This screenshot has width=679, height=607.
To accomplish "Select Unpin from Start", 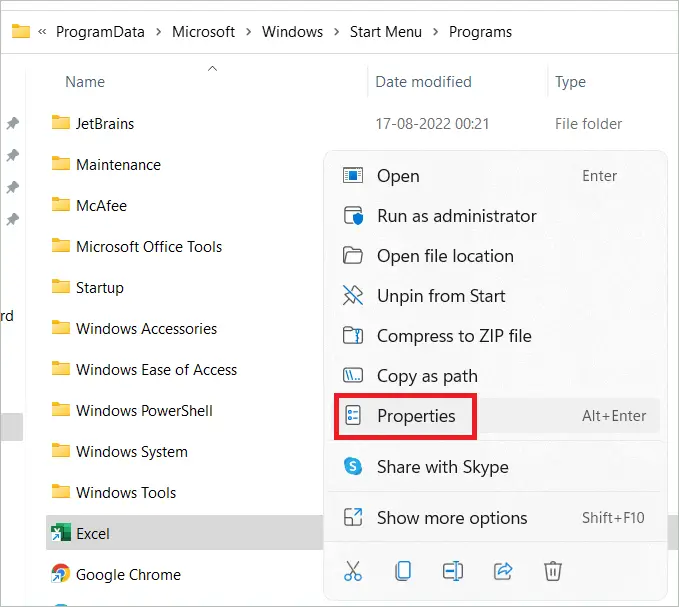I will click(x=494, y=296).
